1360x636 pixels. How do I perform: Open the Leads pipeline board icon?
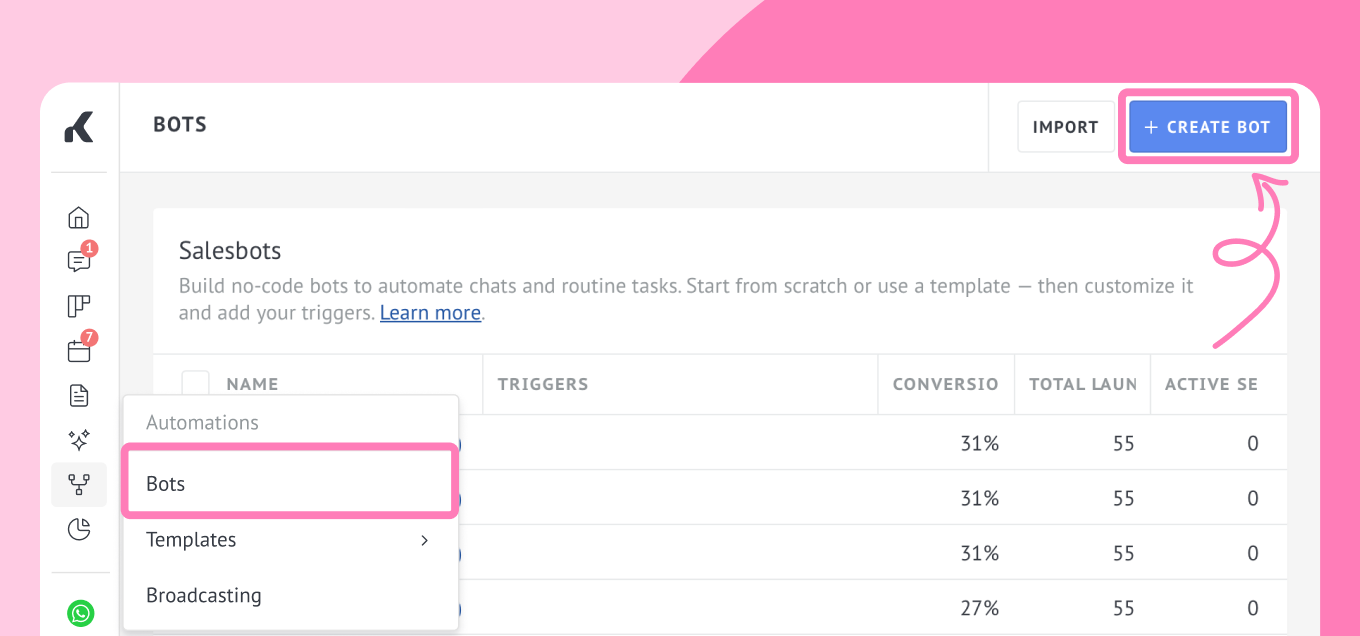click(x=78, y=306)
